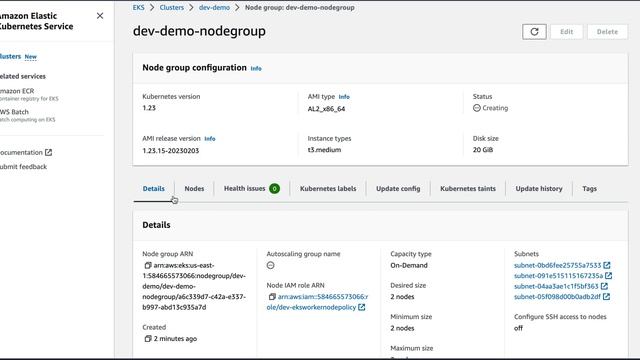The height and width of the screenshot is (360, 640).
Task: Click Submit feedback in the sidebar
Action: coord(23,167)
